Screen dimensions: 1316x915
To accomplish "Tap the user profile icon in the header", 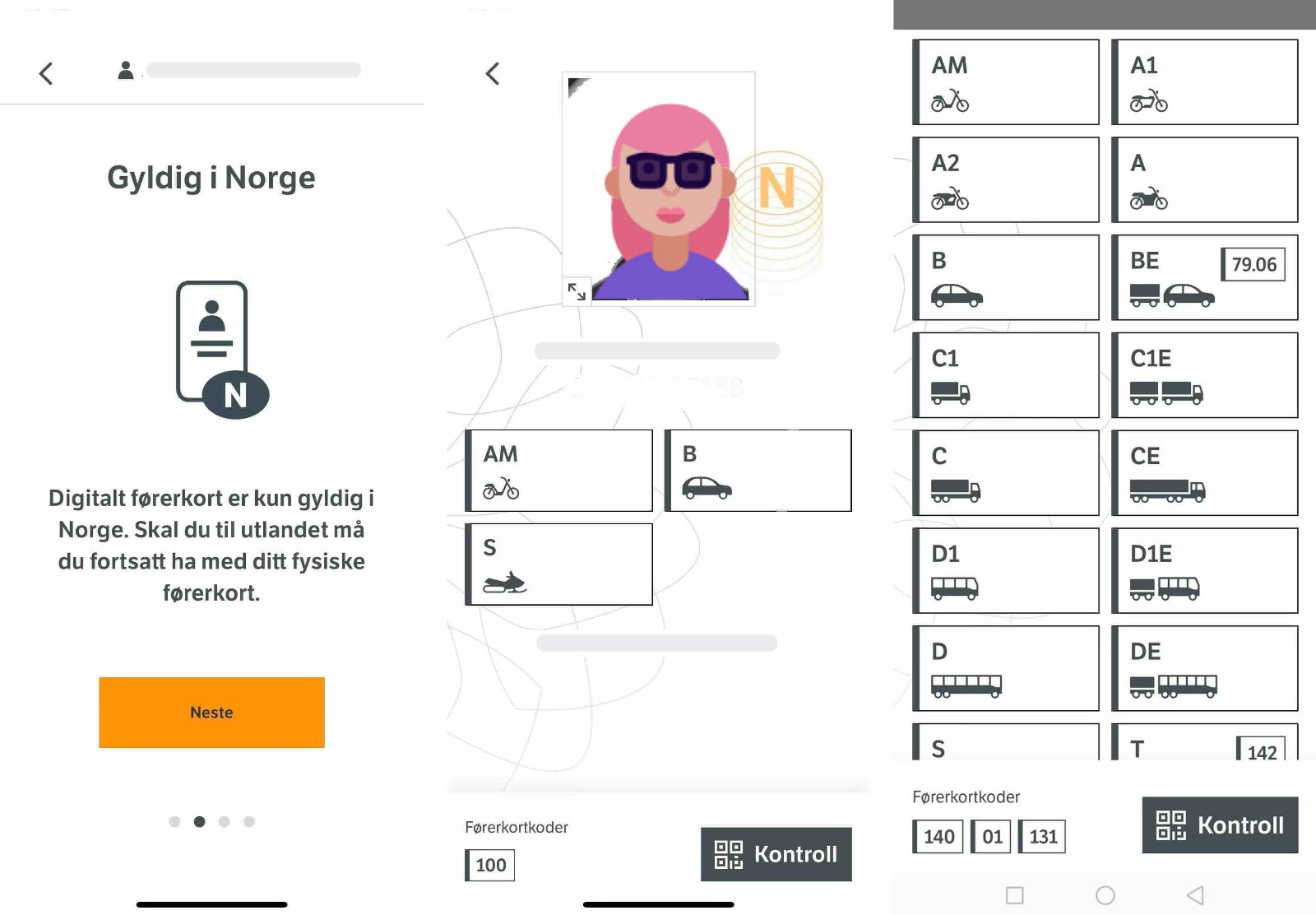I will pos(125,71).
